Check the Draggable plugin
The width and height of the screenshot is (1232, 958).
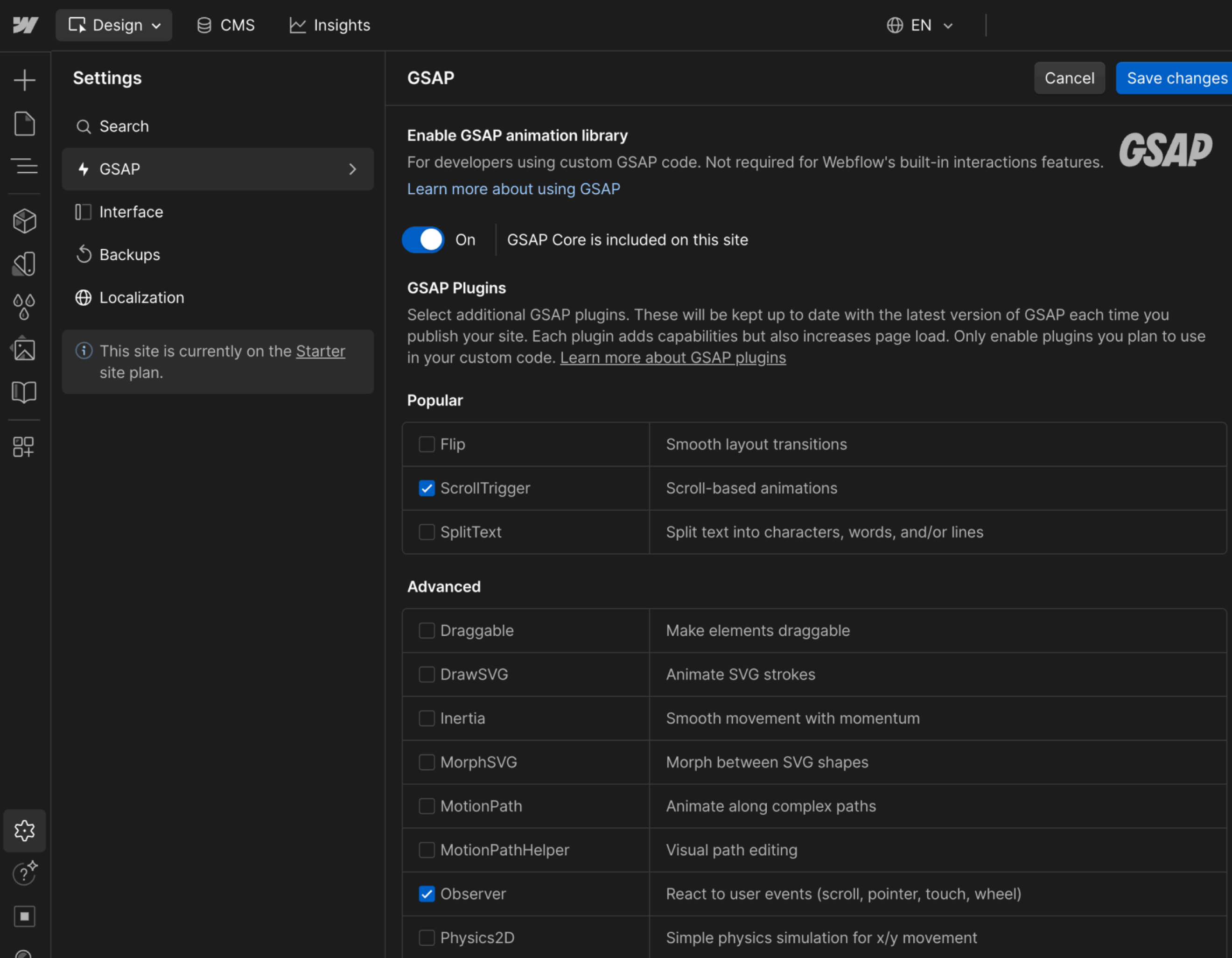[427, 630]
